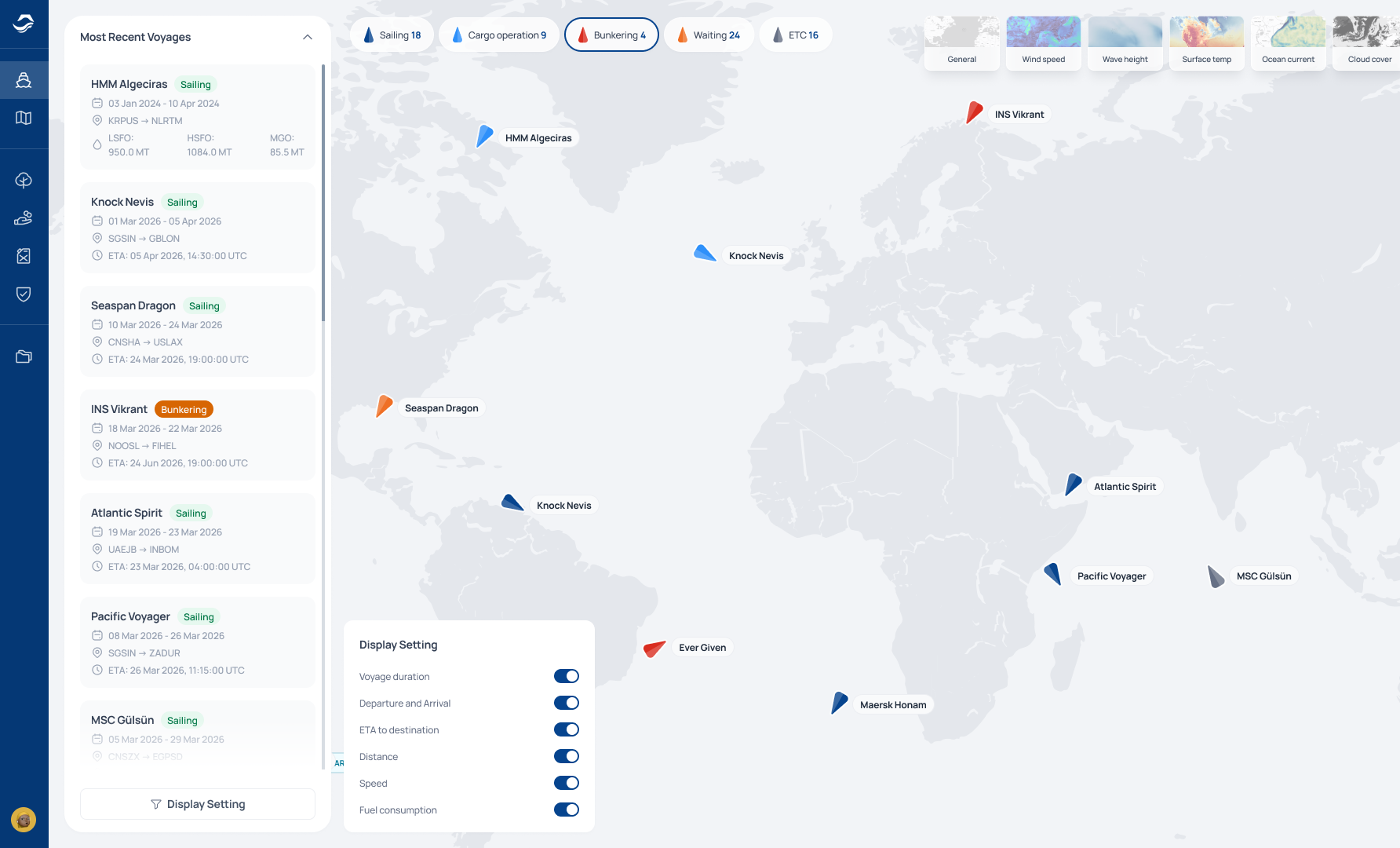The height and width of the screenshot is (848, 1400).
Task: Open the folders sidebar icon
Action: coord(24,356)
